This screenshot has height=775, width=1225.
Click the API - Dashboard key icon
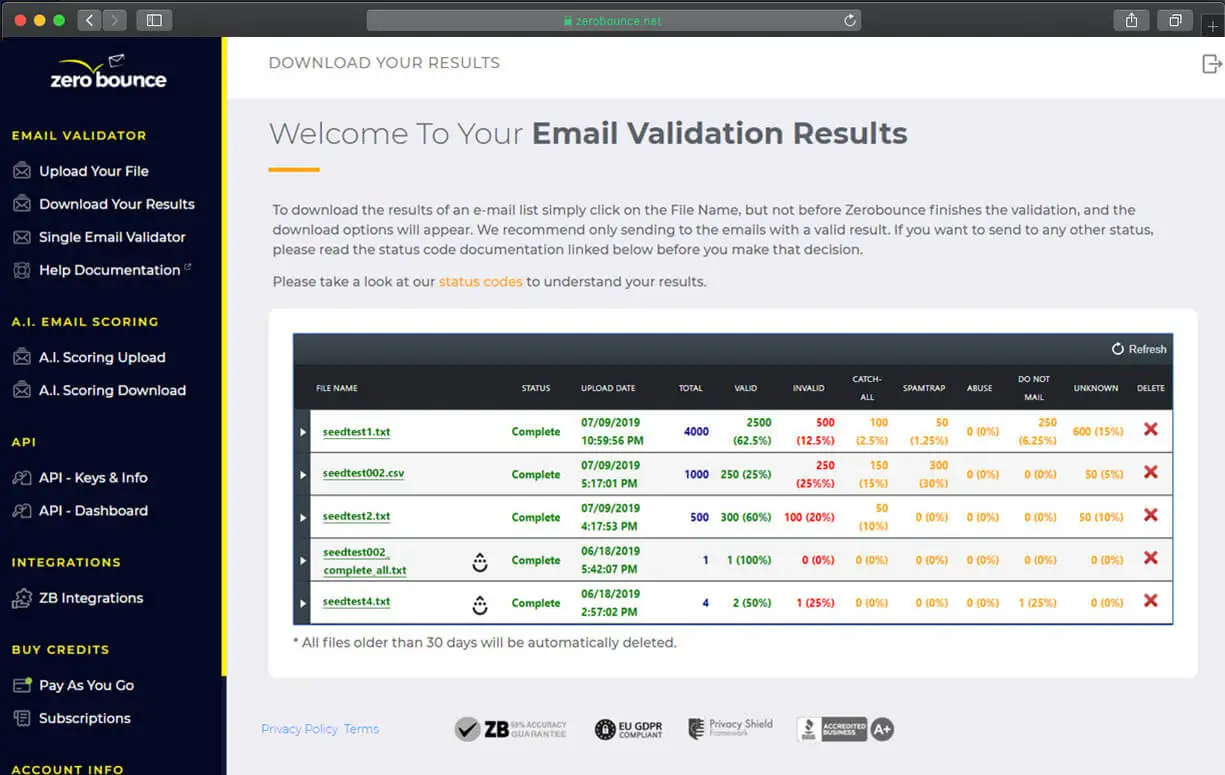21,511
